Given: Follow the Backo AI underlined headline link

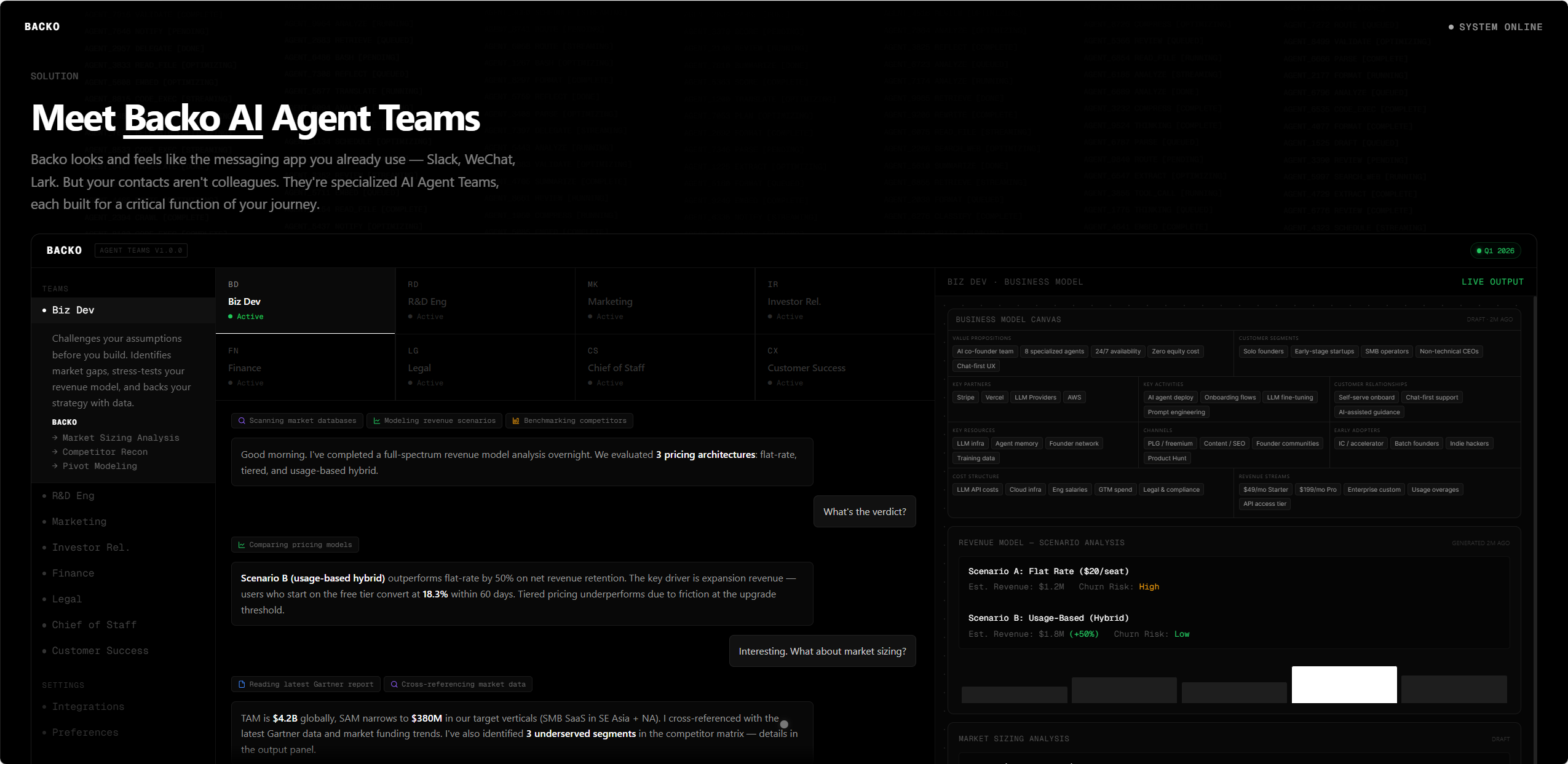Looking at the screenshot, I should pyautogui.click(x=194, y=118).
